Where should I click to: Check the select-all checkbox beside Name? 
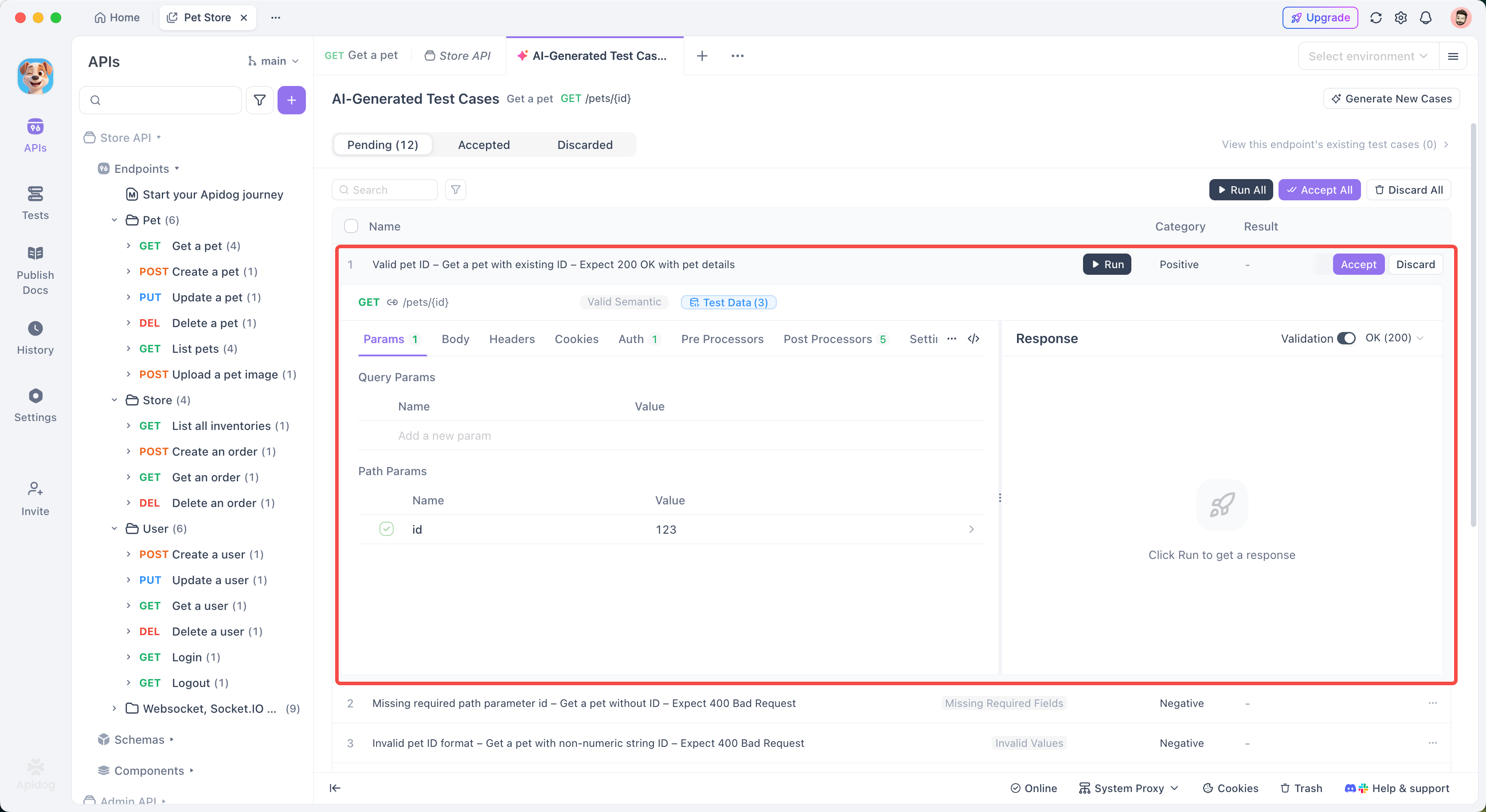point(351,226)
